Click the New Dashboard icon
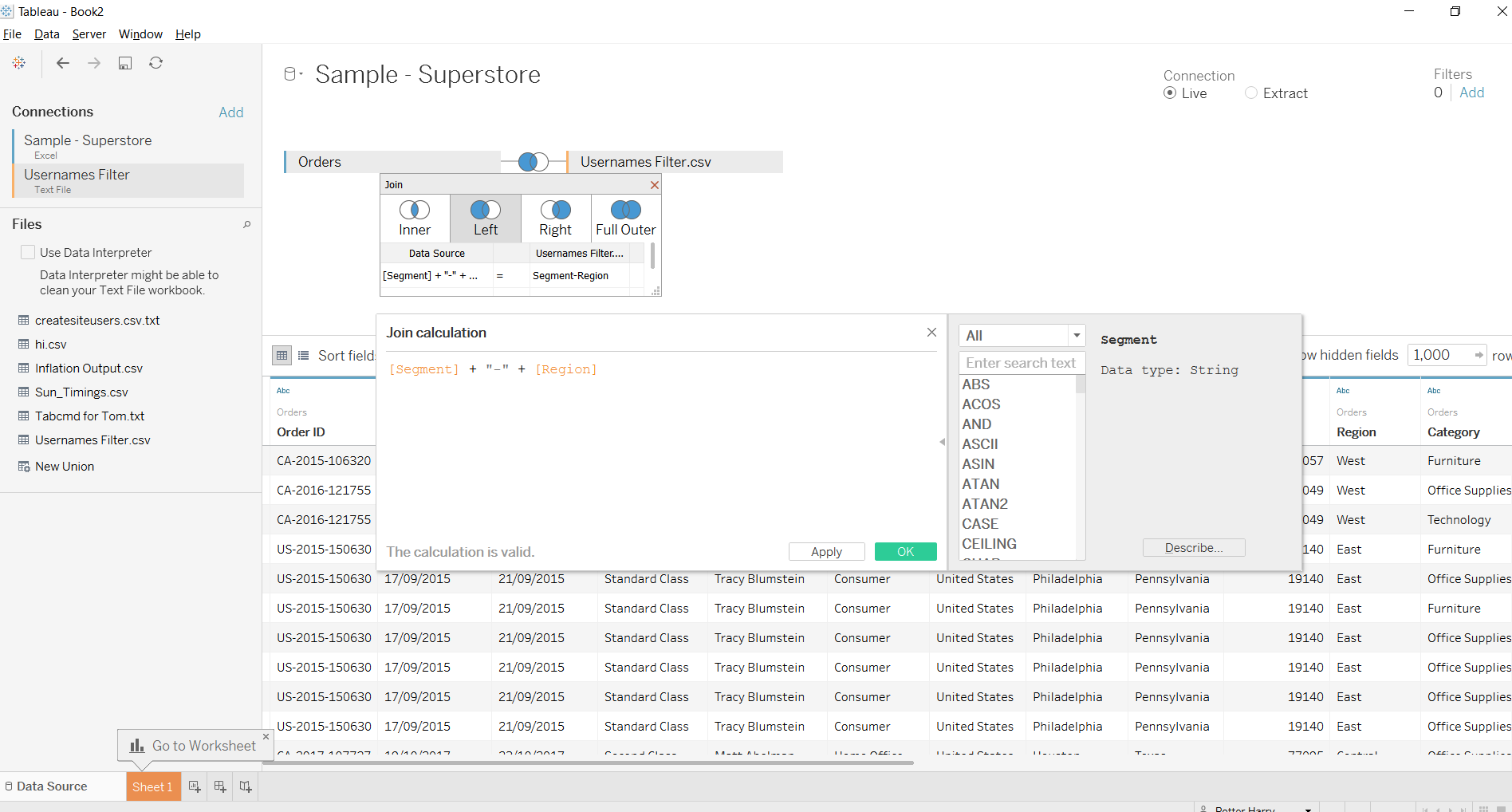This screenshot has width=1512, height=812. 220,787
